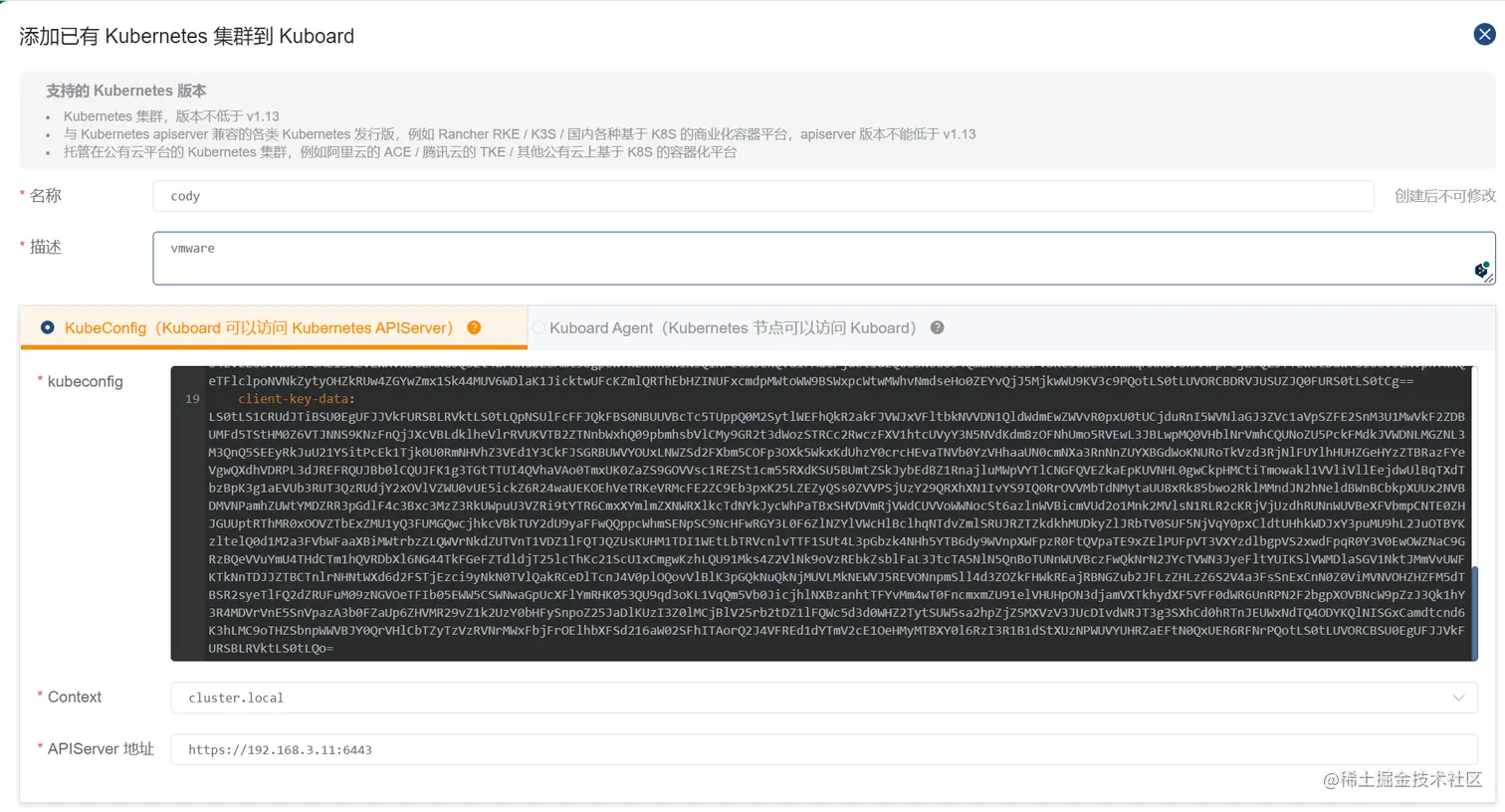
Task: Focus the APIServer 地址 input field
Action: point(824,749)
